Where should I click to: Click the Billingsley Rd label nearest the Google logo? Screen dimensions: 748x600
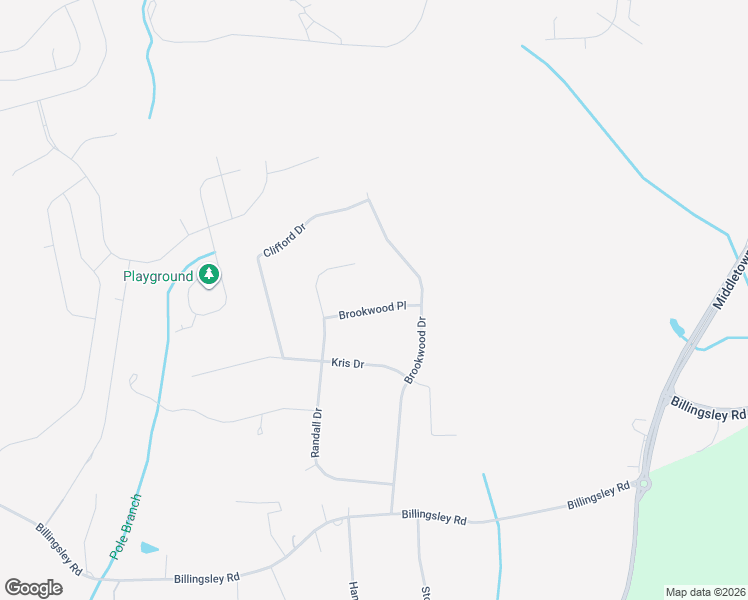point(207,579)
